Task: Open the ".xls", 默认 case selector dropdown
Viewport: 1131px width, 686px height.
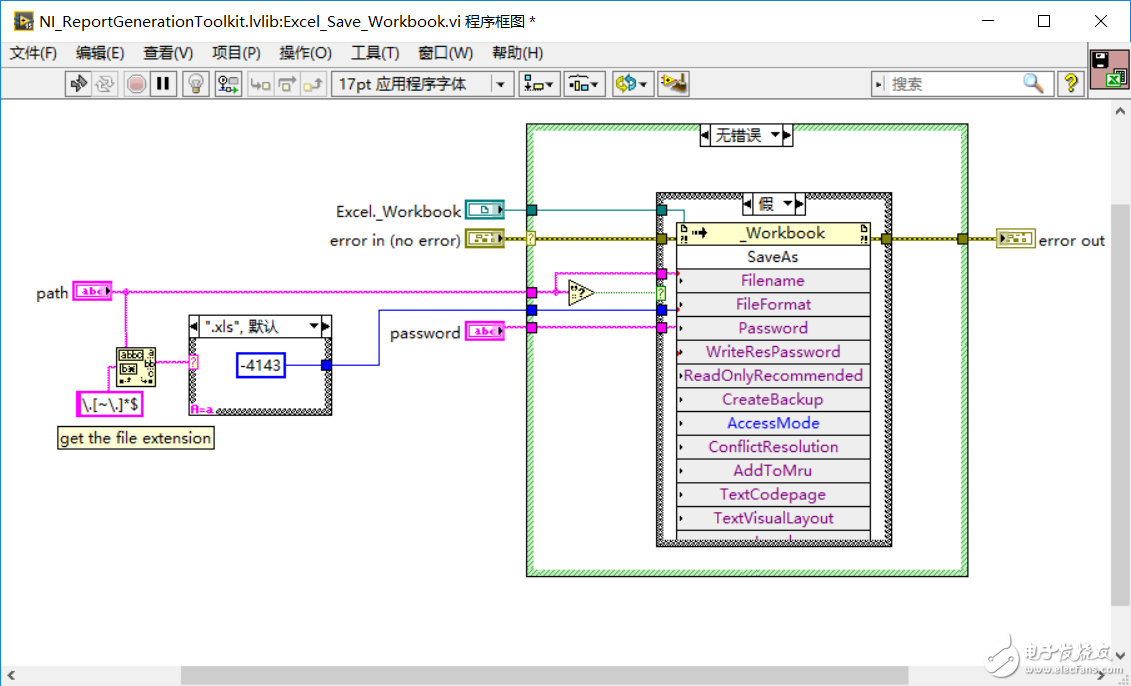Action: pyautogui.click(x=314, y=327)
